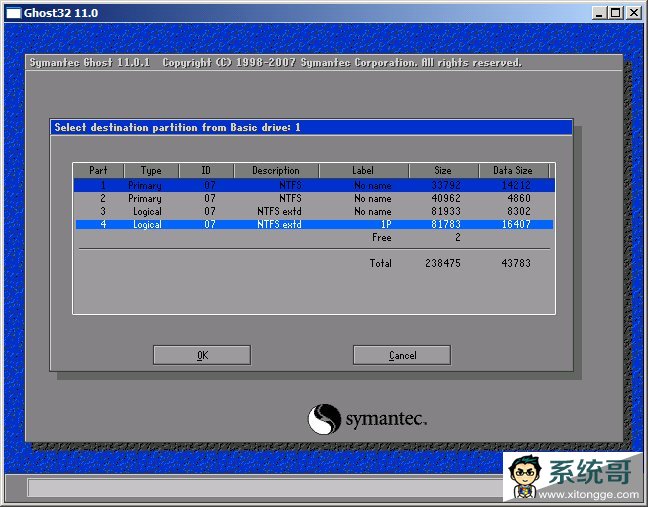Image resolution: width=648 pixels, height=507 pixels.
Task: Click the Total size value 238475
Action: coord(443,263)
